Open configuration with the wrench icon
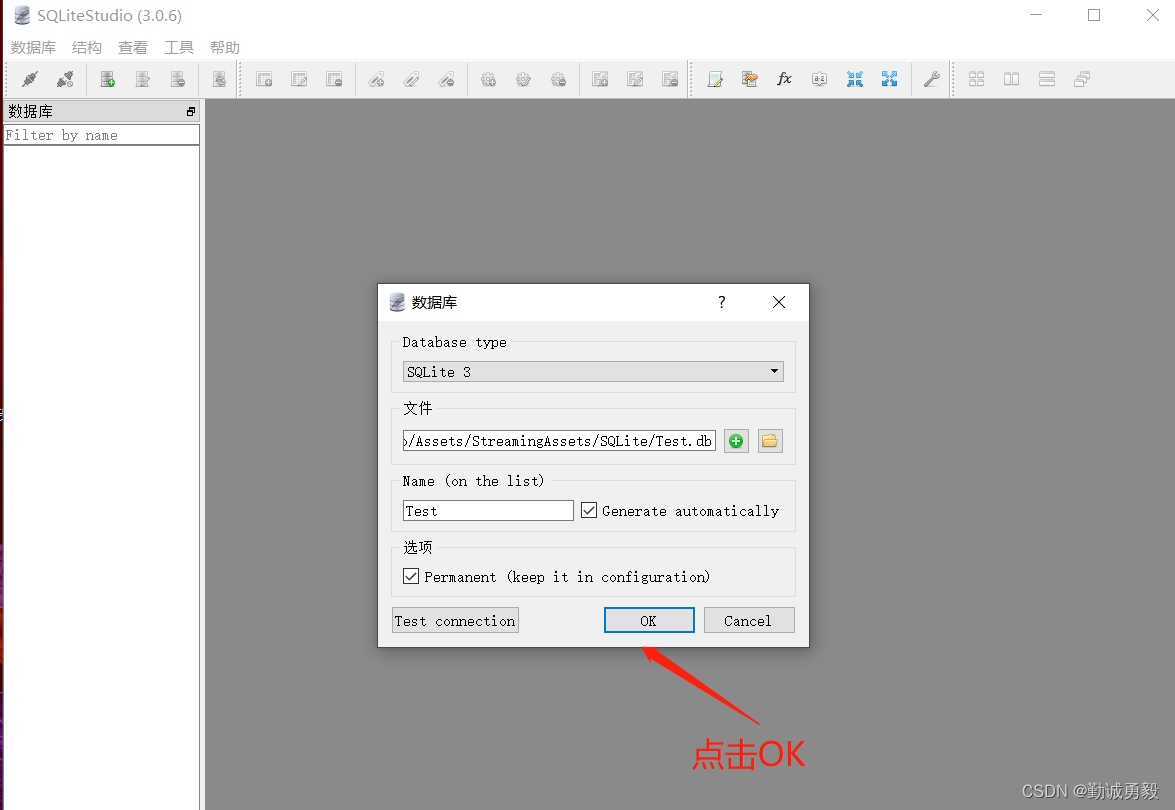This screenshot has width=1175, height=810. 931,79
